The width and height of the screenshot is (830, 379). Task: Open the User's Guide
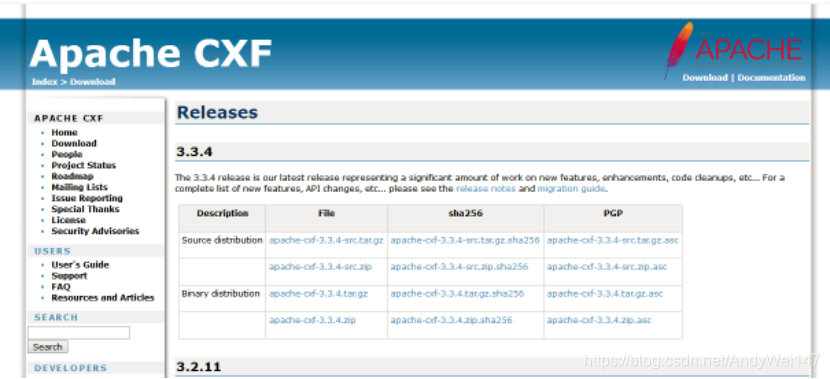[80, 265]
